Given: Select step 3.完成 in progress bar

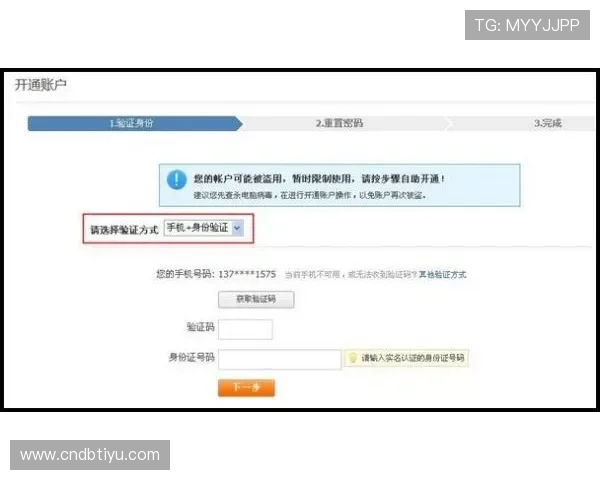Looking at the screenshot, I should 548,123.
